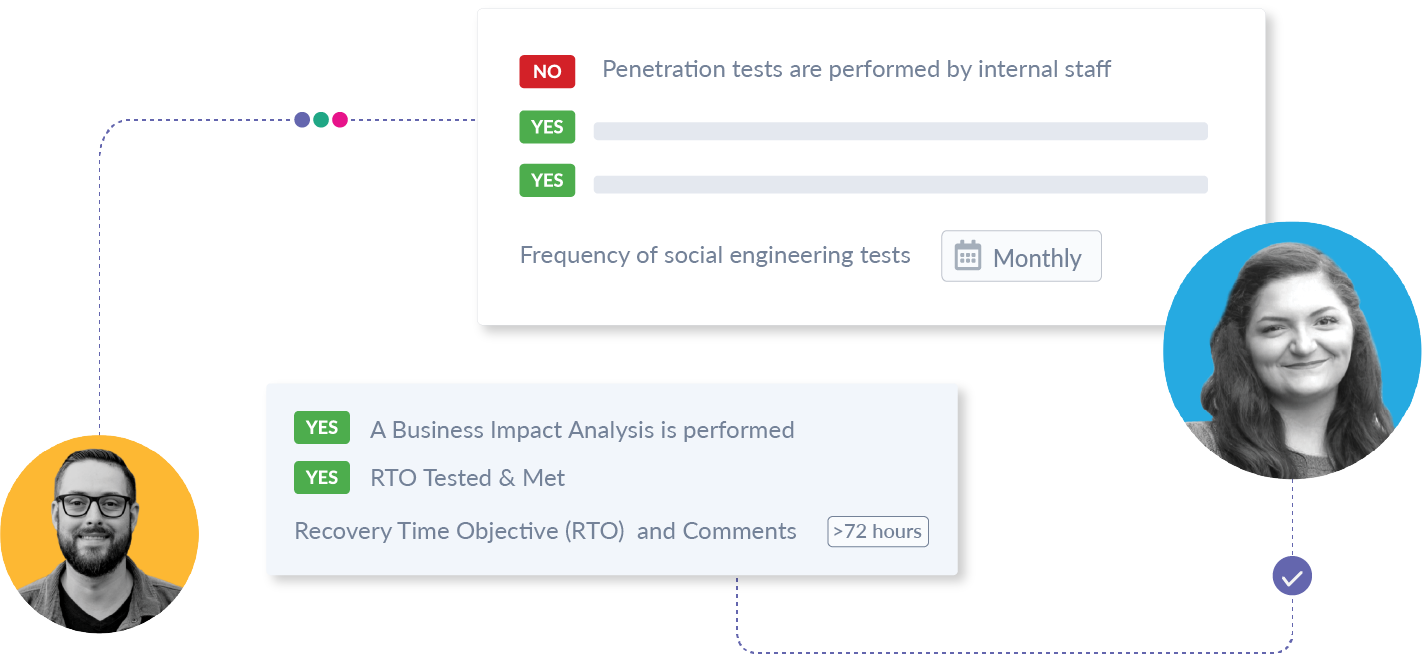Click 'A Business Impact Analysis is performed' text
This screenshot has height=655, width=1422.
pos(582,430)
